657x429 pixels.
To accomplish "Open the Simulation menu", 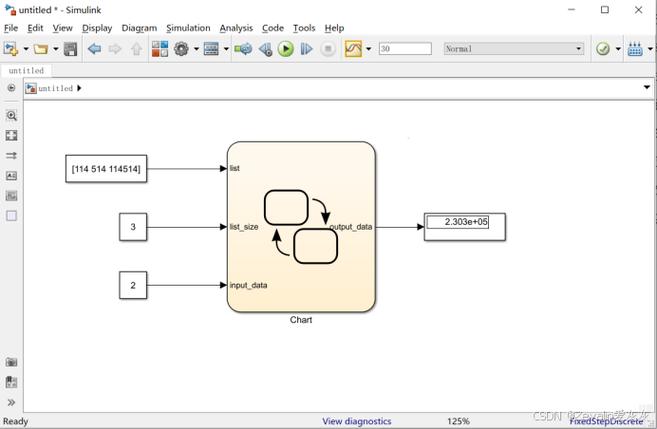I will (x=188, y=28).
